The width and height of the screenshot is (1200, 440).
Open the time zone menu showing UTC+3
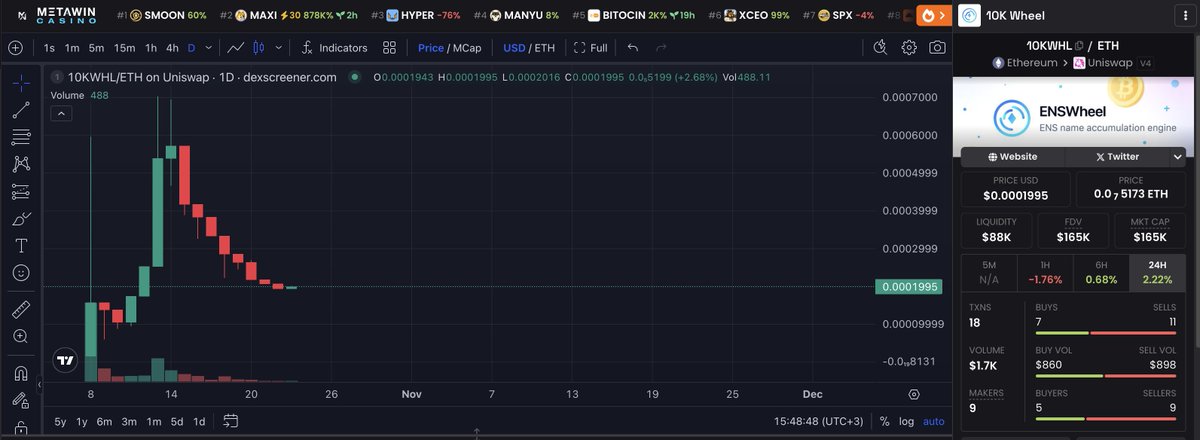818,421
